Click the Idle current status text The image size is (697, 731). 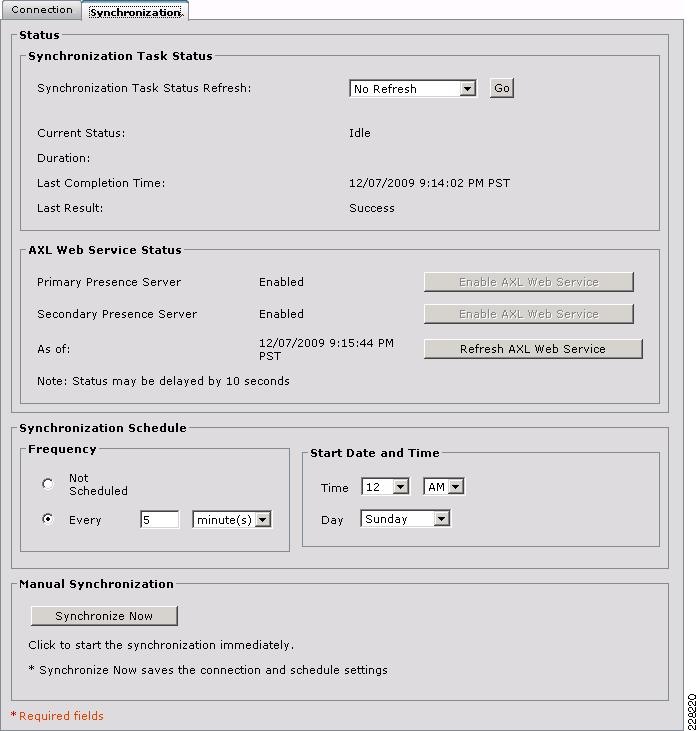360,133
